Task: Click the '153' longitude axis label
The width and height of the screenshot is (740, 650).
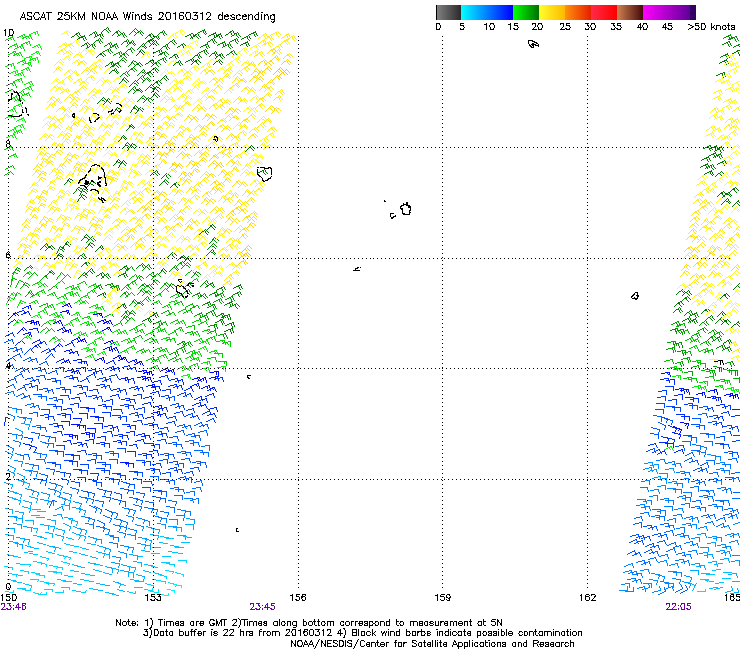Action: click(153, 598)
